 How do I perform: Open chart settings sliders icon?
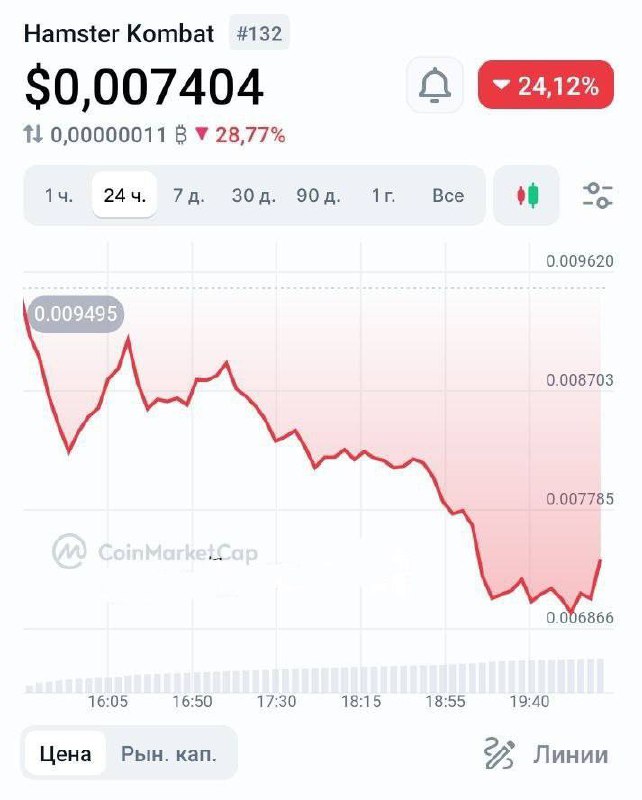(x=597, y=195)
